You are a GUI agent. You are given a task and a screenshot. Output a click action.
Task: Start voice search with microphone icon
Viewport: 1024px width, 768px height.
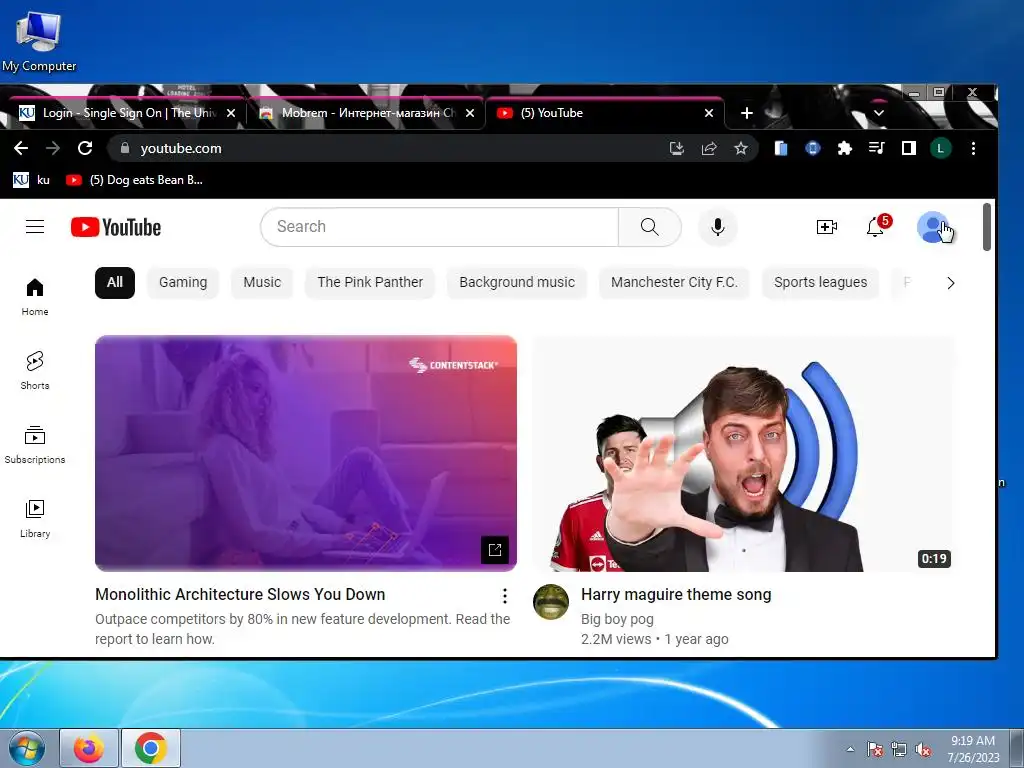click(x=718, y=227)
